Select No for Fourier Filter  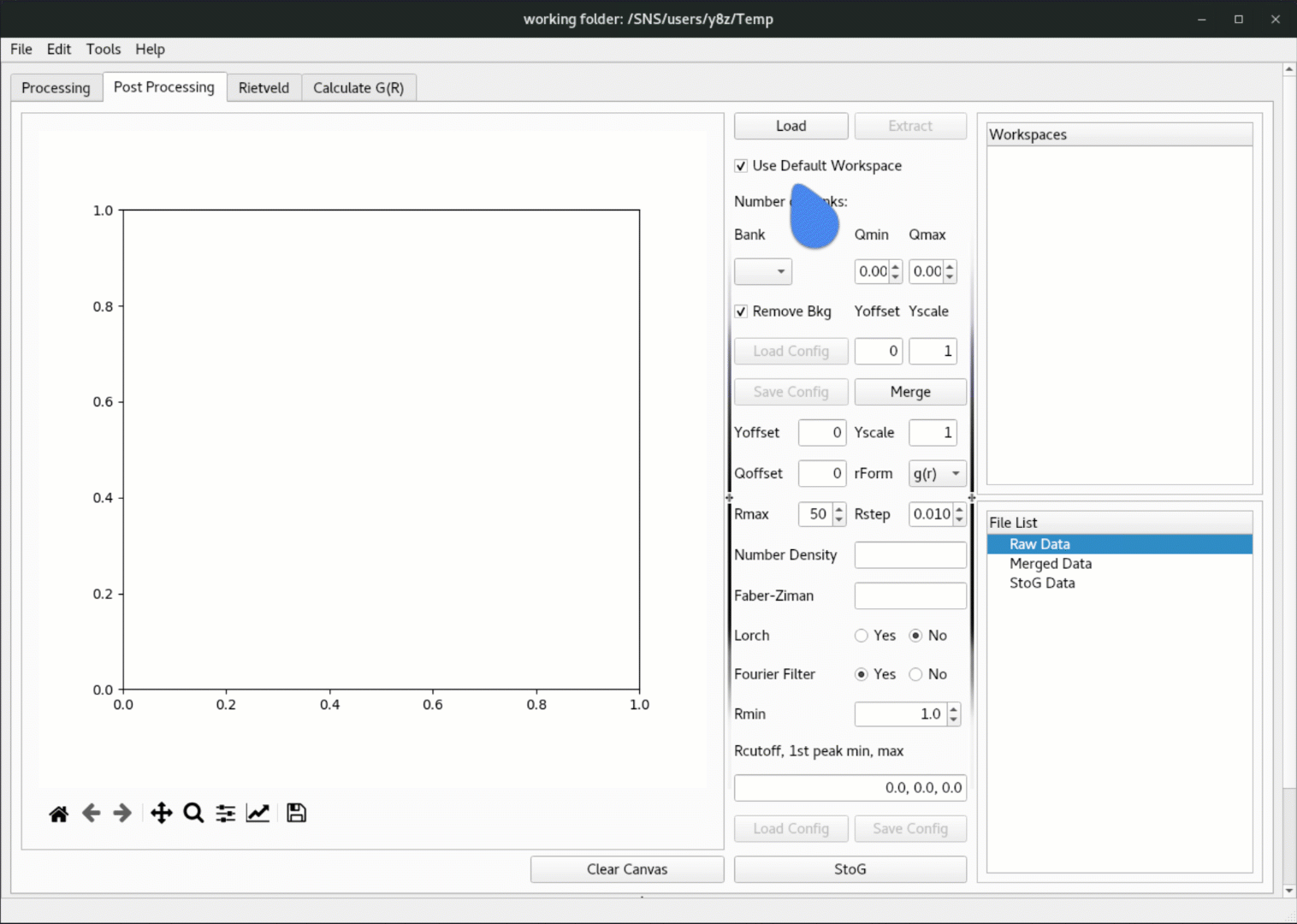click(915, 674)
